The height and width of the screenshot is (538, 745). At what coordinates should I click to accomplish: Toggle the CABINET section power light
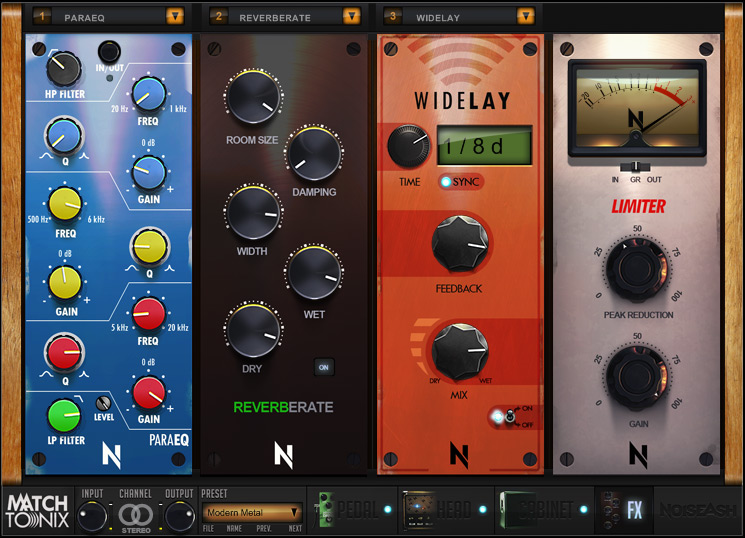(x=583, y=509)
